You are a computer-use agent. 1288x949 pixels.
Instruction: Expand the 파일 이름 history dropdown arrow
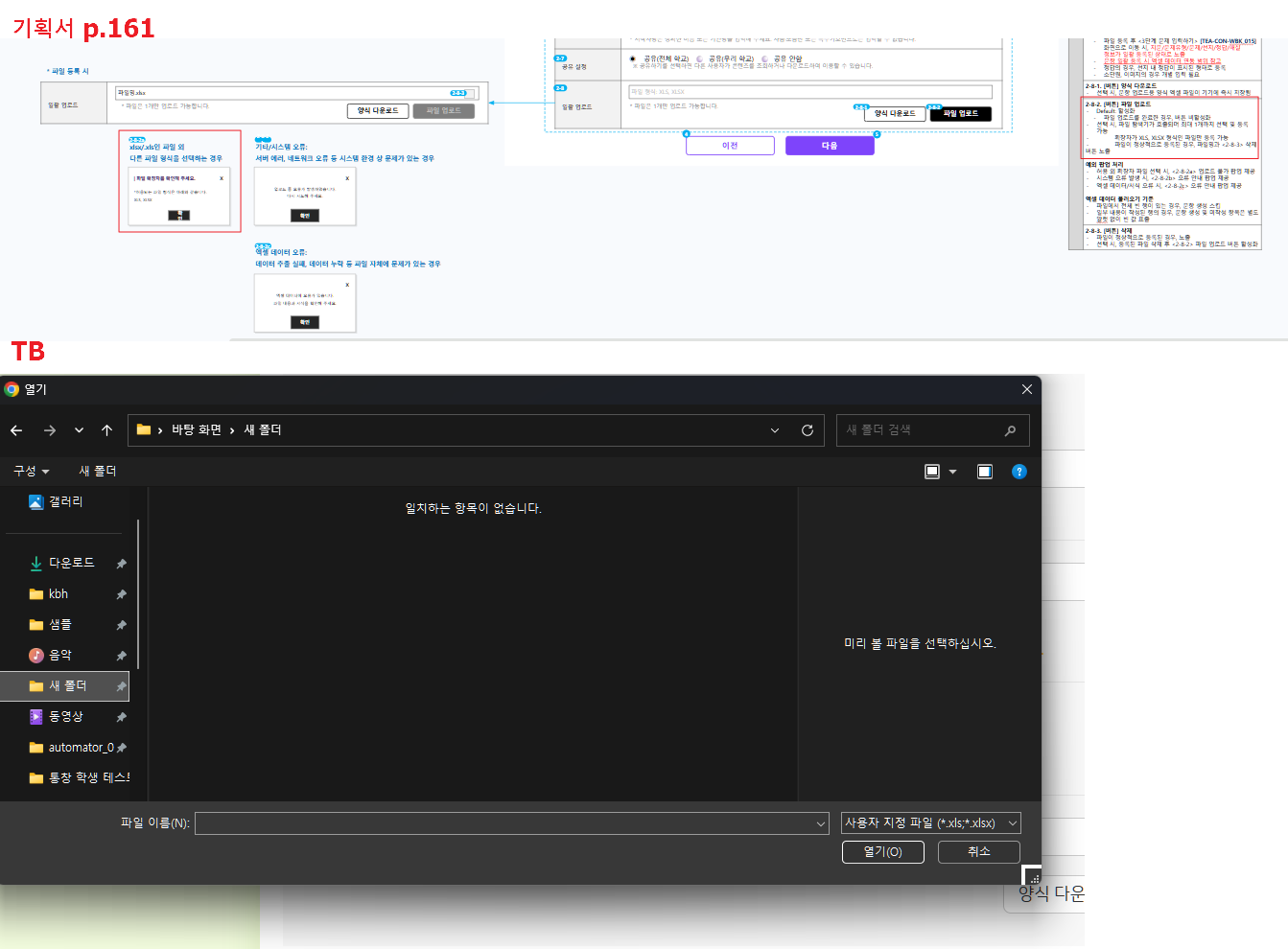821,823
